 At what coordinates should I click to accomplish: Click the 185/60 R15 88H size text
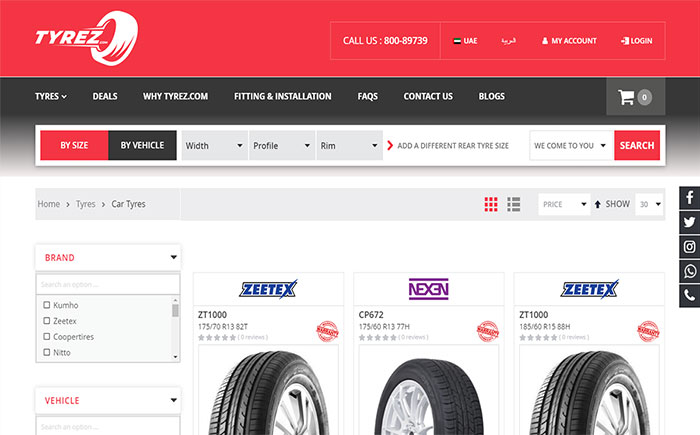[x=545, y=326]
